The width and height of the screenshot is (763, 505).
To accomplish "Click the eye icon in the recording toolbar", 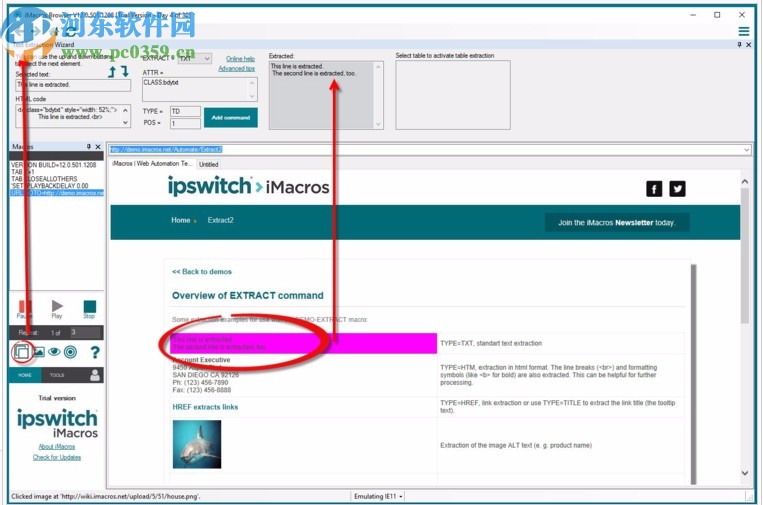I will 54,352.
